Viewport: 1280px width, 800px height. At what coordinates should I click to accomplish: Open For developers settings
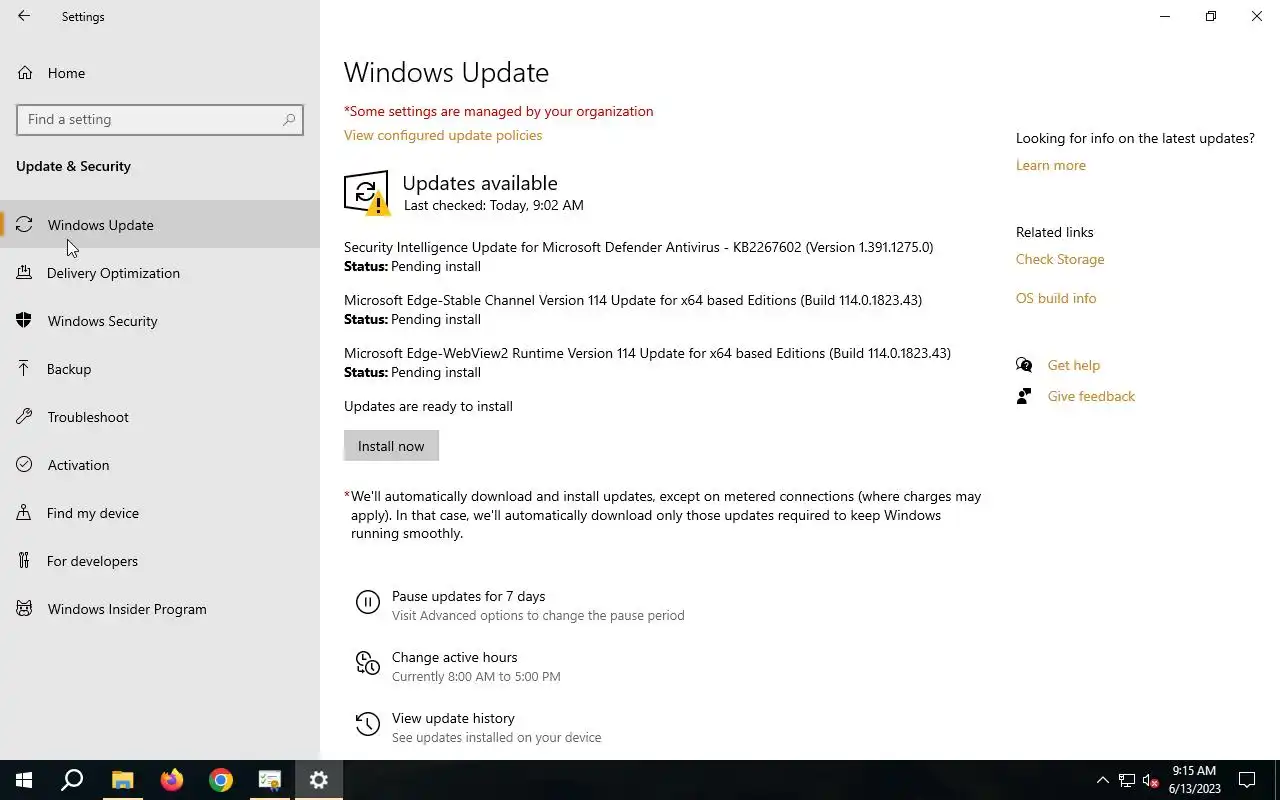(x=160, y=561)
